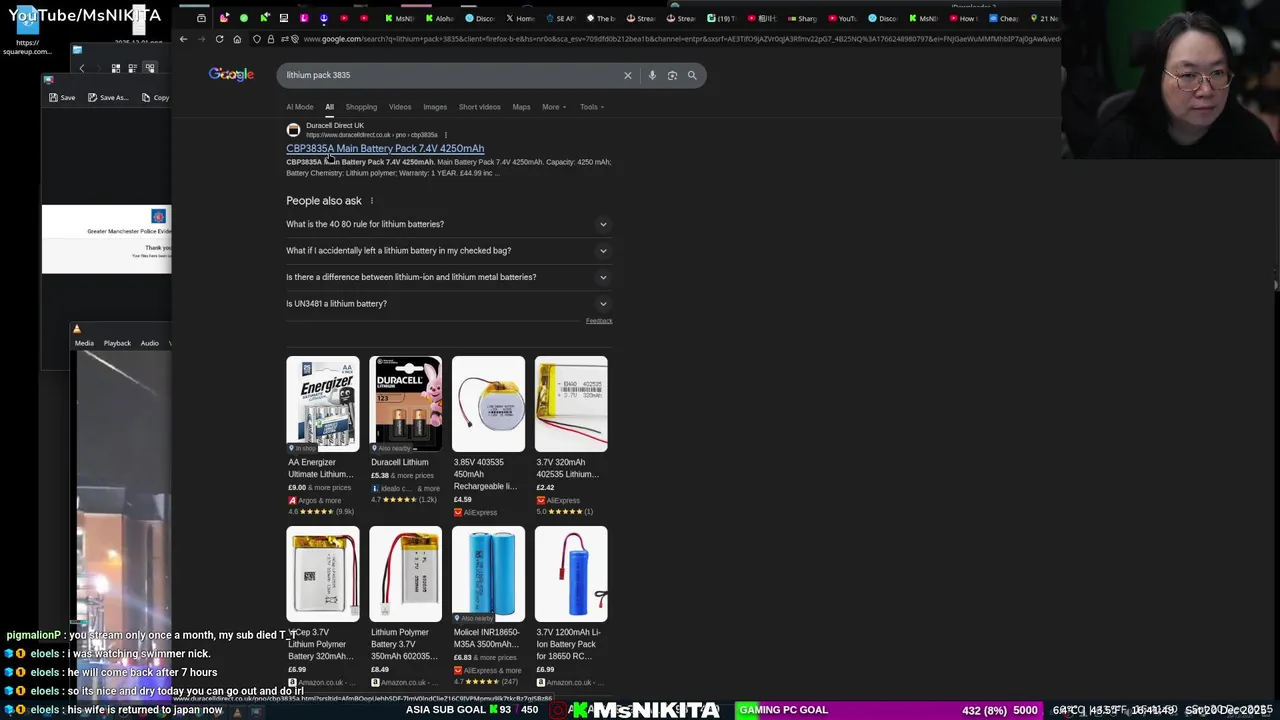Open VLC Media menu
1280x720 pixels.
pos(84,343)
